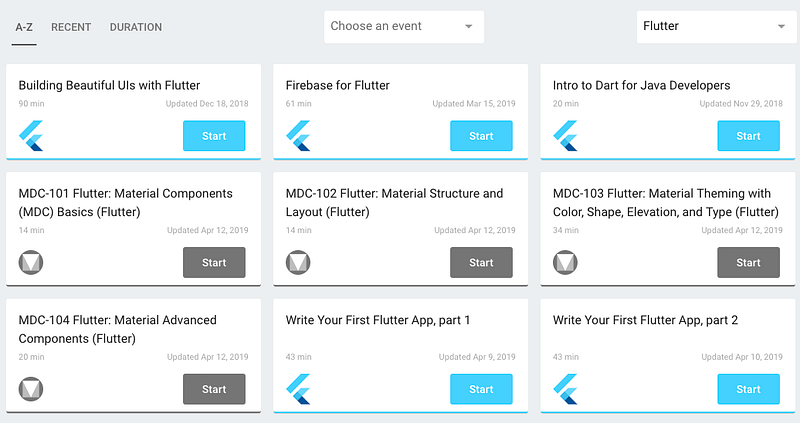Click Flutter logo on First Flutter App part 1
Viewport: 800px width, 423px height.
tap(299, 389)
